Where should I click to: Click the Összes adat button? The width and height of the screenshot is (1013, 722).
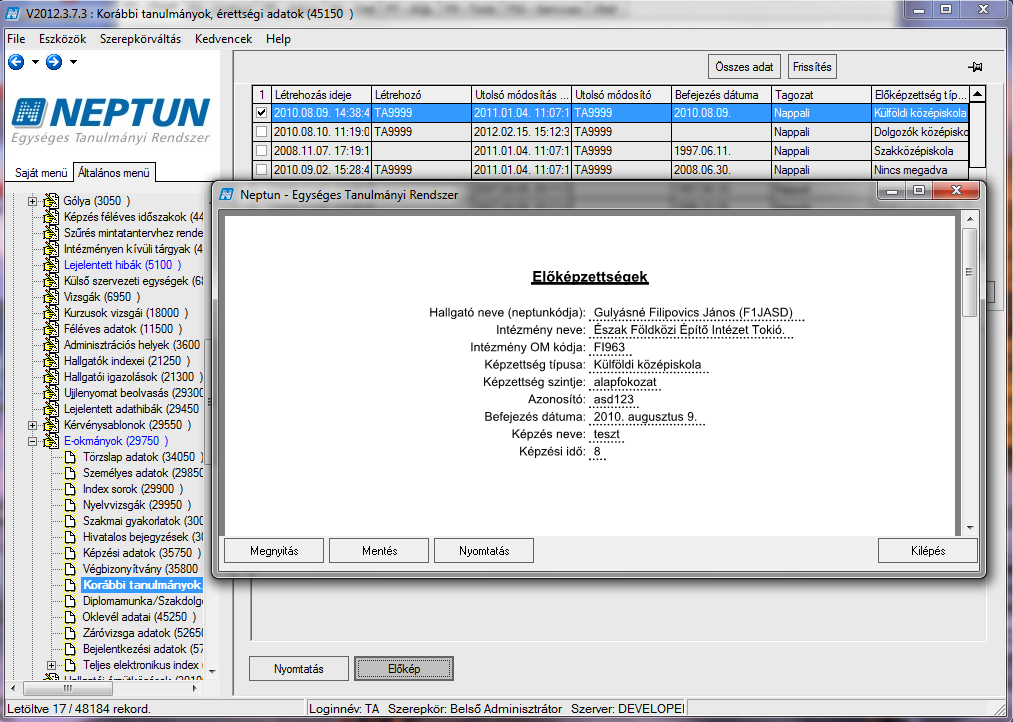pyautogui.click(x=744, y=67)
